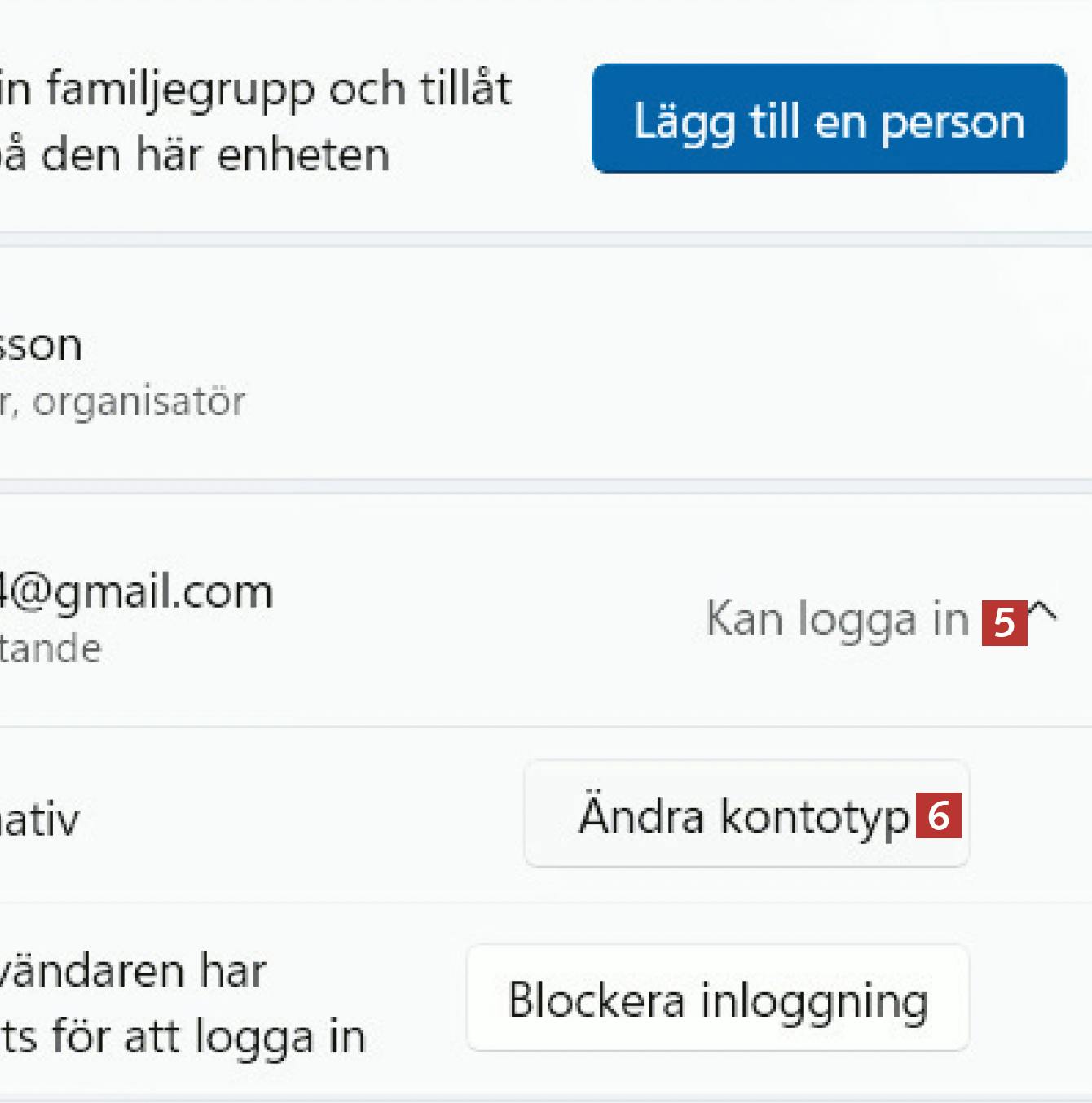Click the "vändaren har" text line
This screenshot has height=1103, width=1092.
[132, 971]
